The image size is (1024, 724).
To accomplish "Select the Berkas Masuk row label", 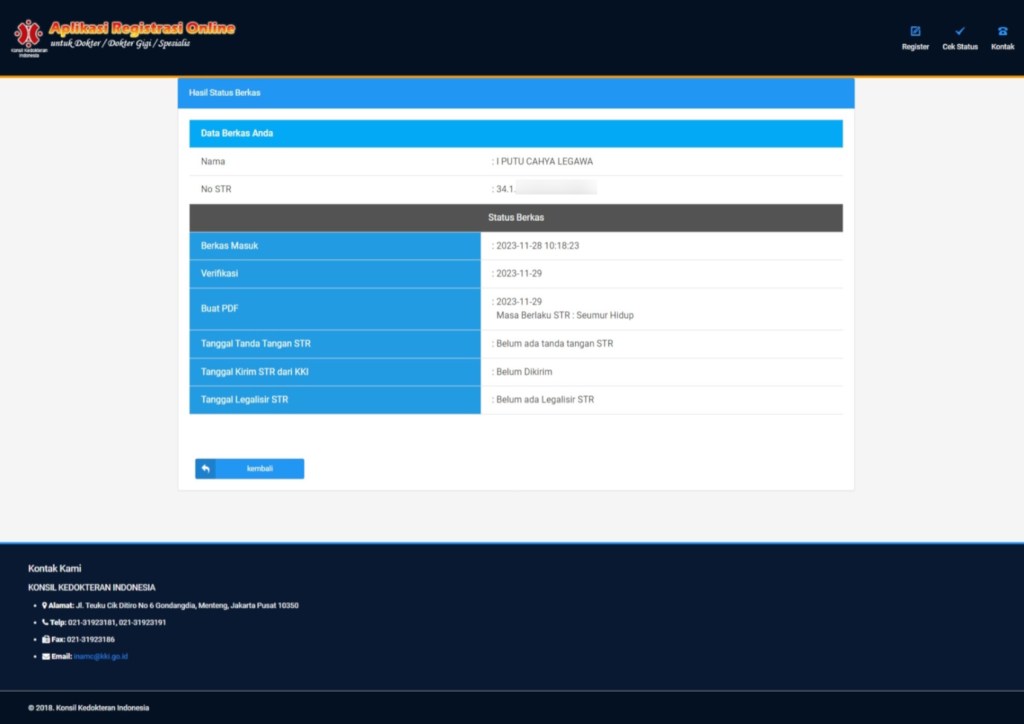I will pyautogui.click(x=230, y=245).
